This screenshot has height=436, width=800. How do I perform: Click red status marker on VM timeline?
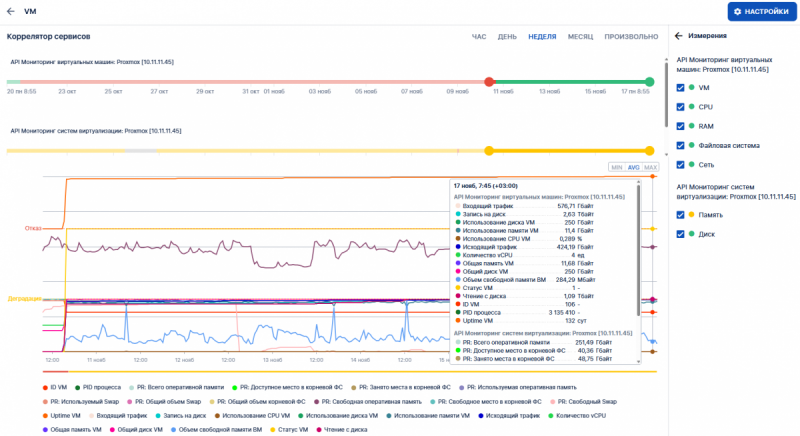(x=489, y=82)
